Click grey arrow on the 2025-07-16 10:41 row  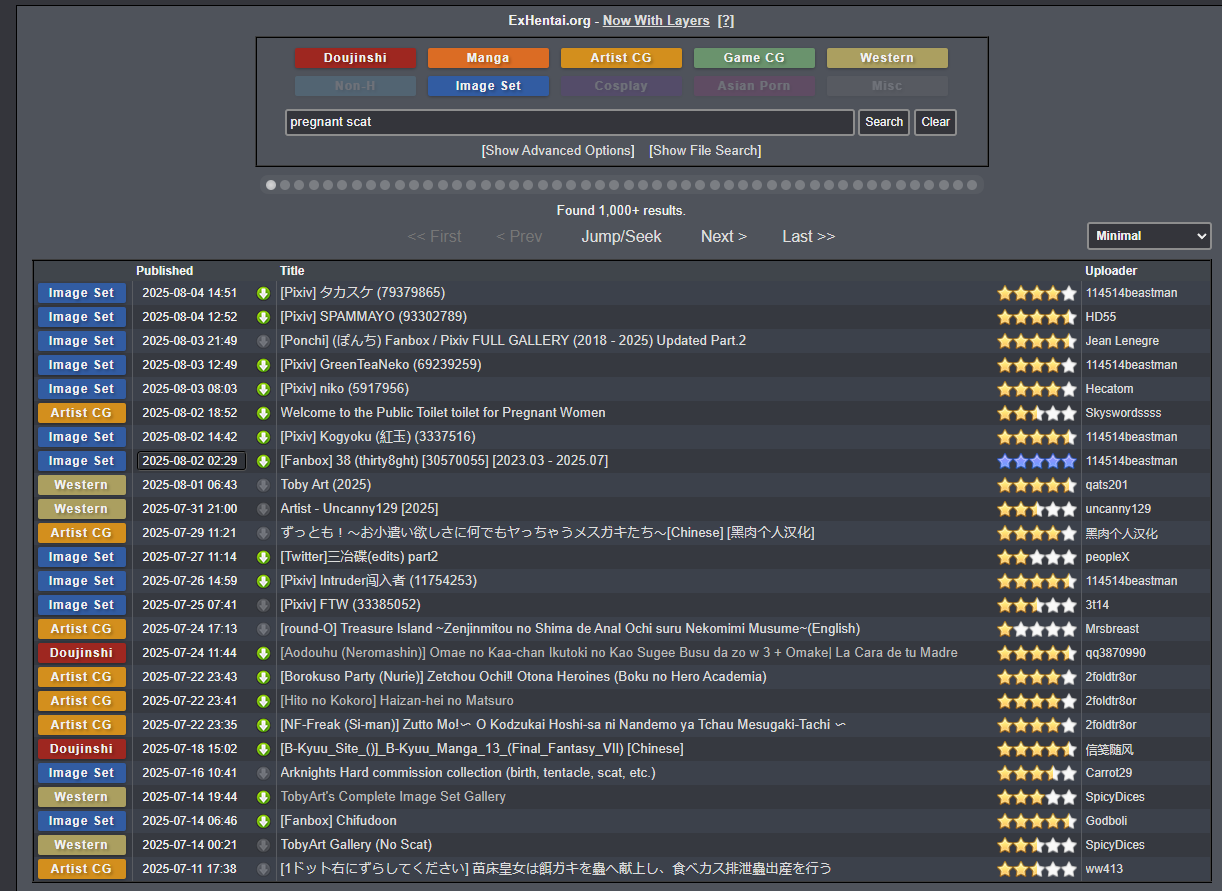point(264,773)
